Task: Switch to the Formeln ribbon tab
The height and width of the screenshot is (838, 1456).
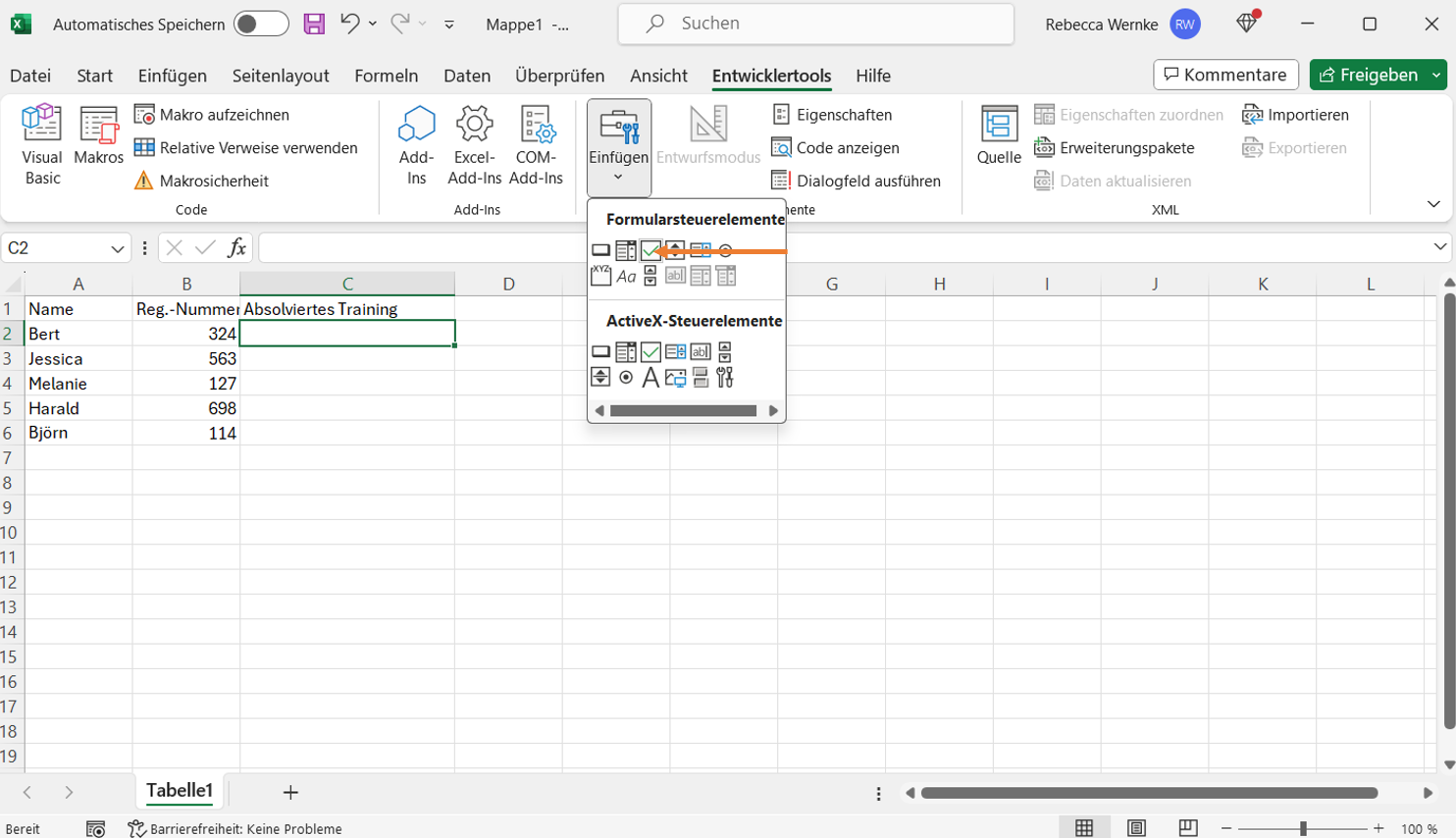Action: tap(386, 76)
